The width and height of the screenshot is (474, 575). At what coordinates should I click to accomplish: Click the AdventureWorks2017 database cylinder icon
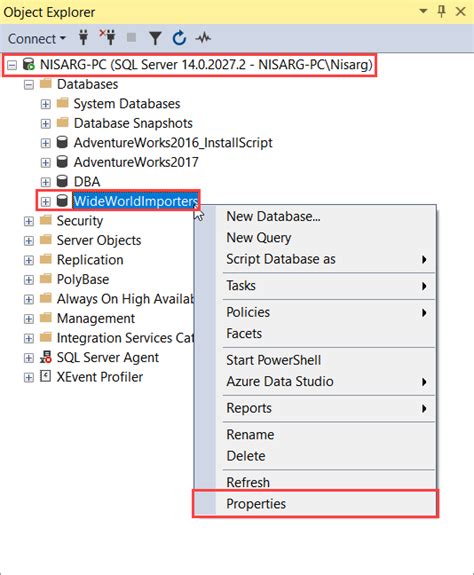click(62, 162)
